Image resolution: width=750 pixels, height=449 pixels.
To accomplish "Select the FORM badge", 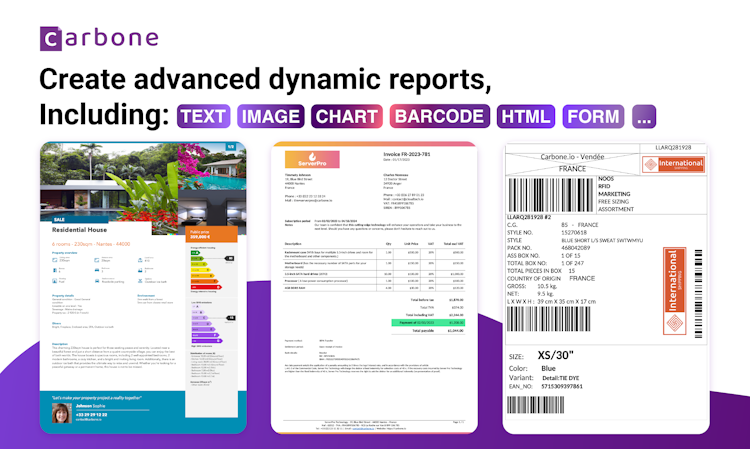I will [593, 116].
